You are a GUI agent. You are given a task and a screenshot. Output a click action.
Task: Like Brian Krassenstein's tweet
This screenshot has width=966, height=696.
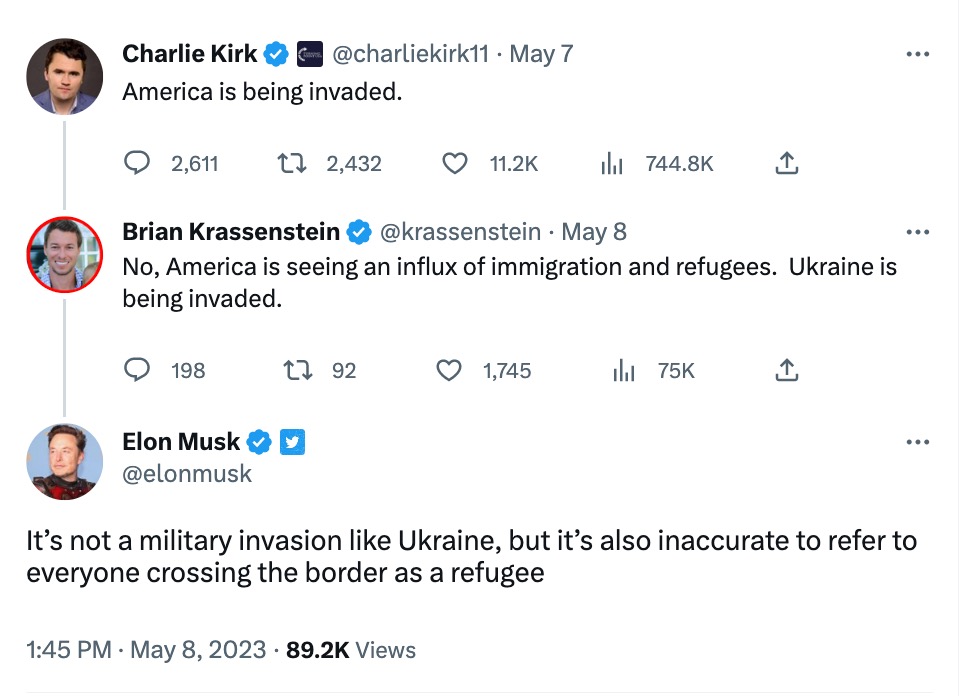click(450, 370)
